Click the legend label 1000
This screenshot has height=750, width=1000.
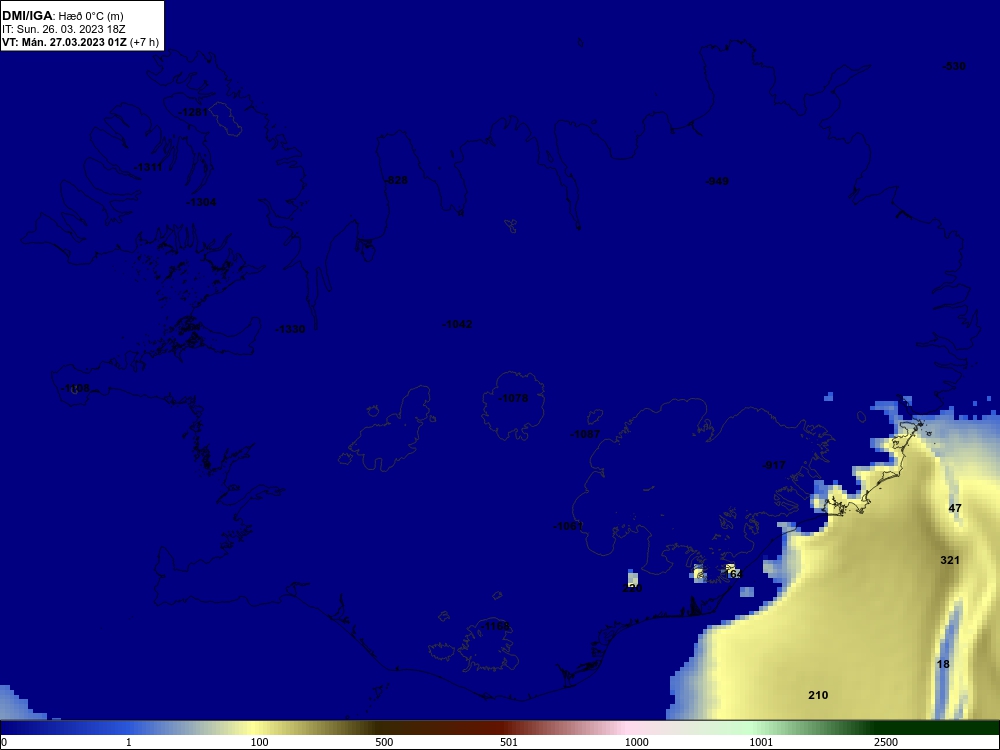pyautogui.click(x=636, y=742)
